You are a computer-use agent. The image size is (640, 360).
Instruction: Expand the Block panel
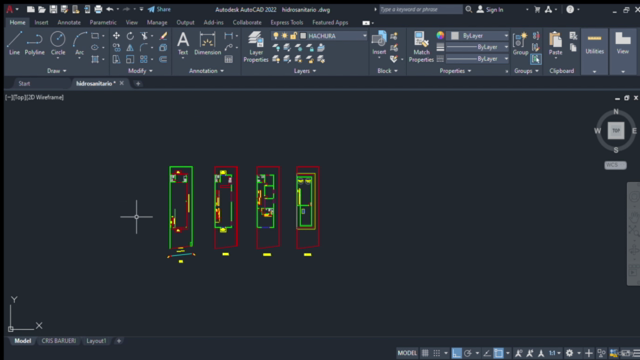pyautogui.click(x=387, y=71)
